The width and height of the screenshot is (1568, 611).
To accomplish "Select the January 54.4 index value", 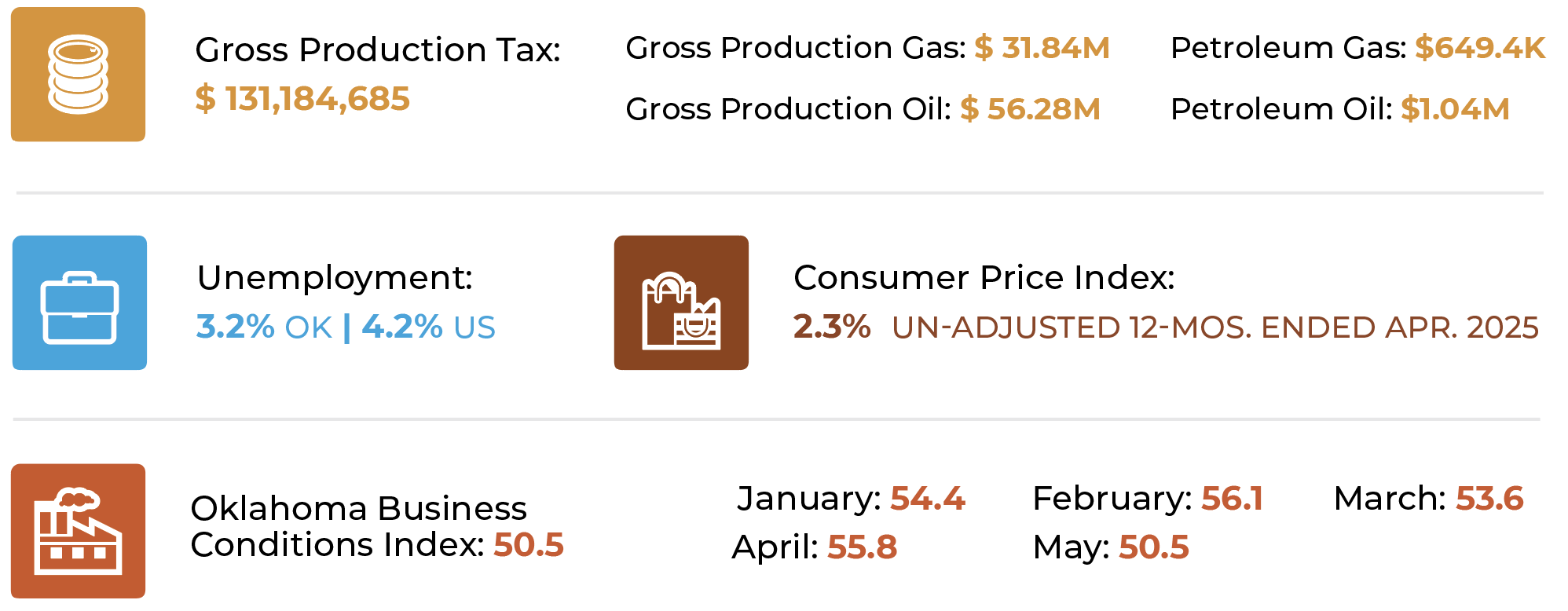I will click(x=927, y=499).
